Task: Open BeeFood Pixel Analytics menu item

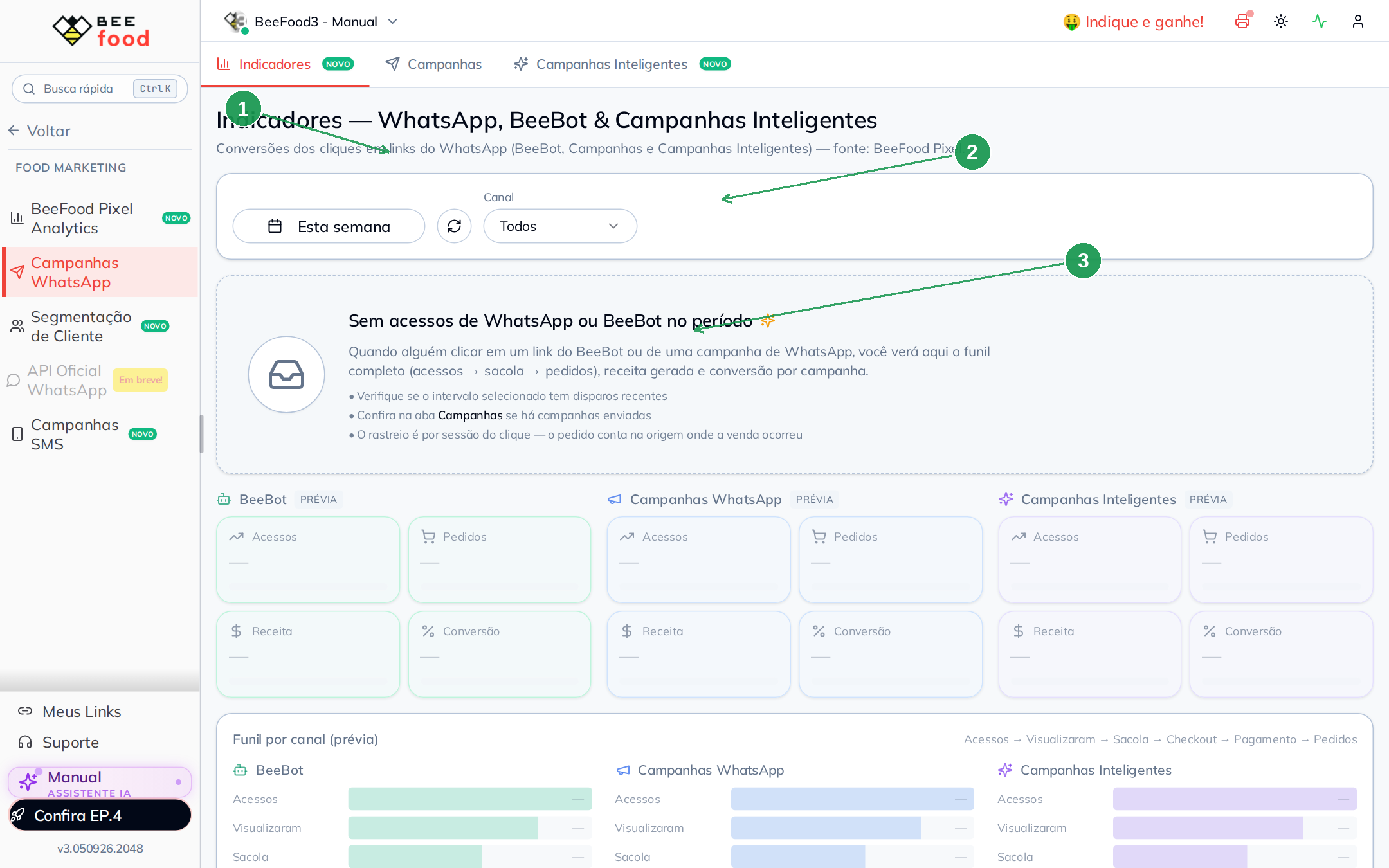Action: click(100, 219)
